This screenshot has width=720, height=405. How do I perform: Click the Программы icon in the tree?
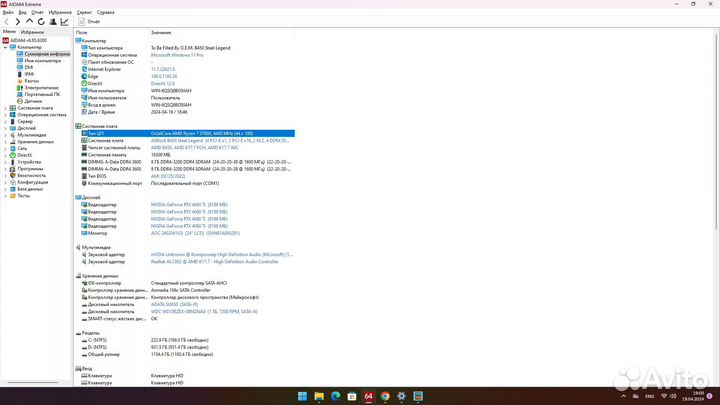[13, 169]
